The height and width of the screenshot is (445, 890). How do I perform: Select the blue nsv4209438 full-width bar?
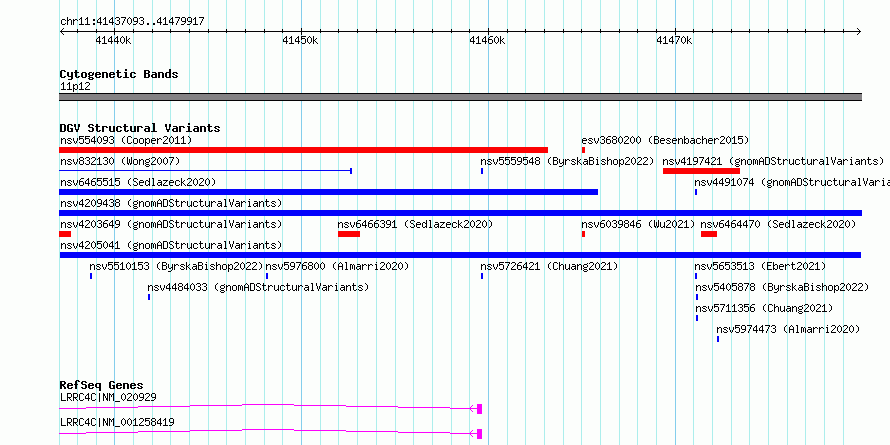click(460, 213)
